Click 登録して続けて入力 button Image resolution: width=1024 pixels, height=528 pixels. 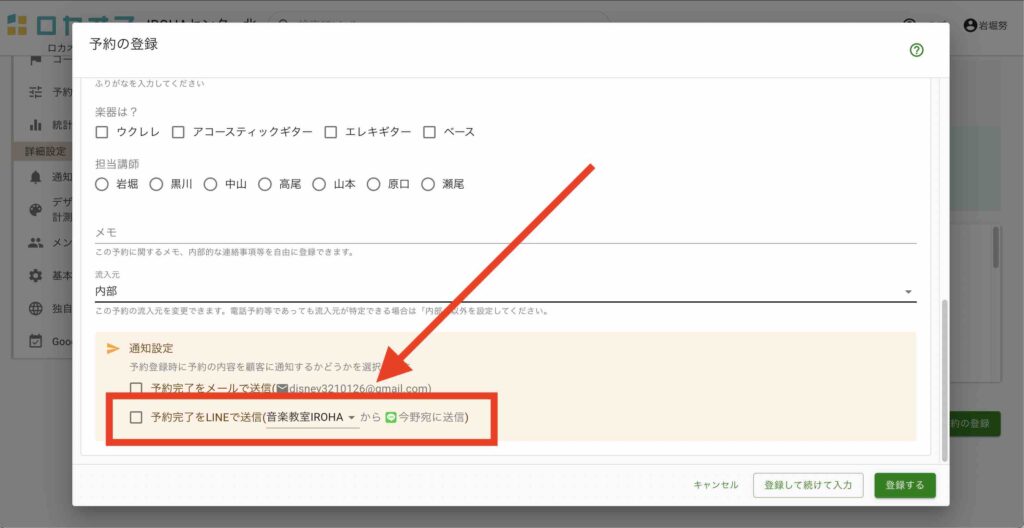click(x=807, y=485)
